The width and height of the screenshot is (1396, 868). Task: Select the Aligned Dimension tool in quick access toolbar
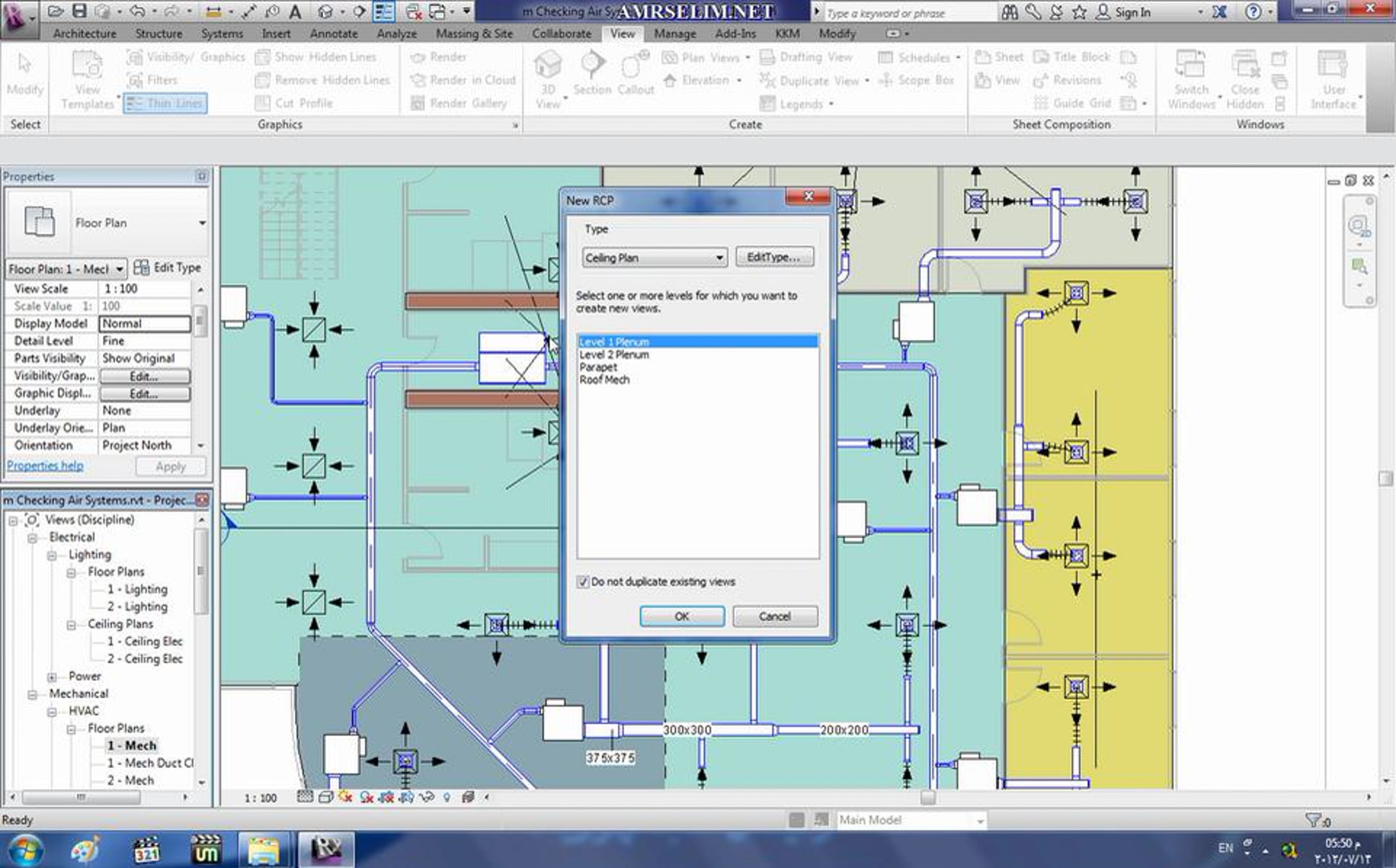[214, 11]
